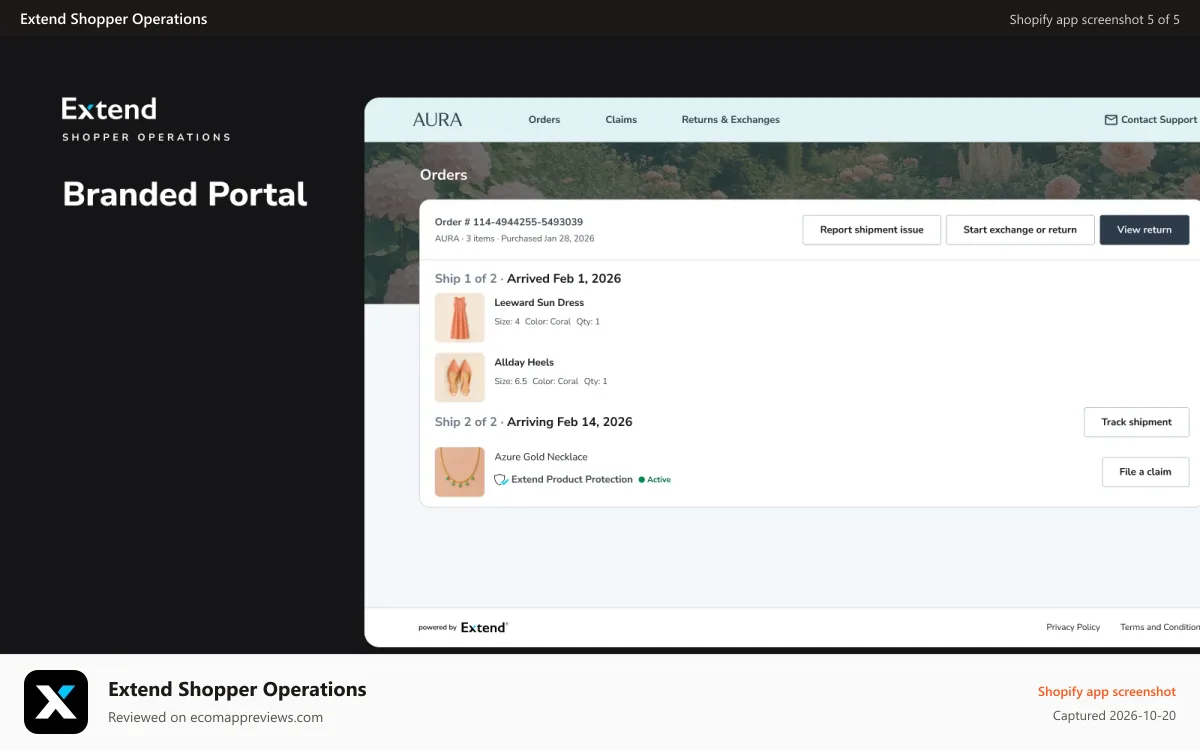Click Start exchange or return button

pyautogui.click(x=1020, y=229)
